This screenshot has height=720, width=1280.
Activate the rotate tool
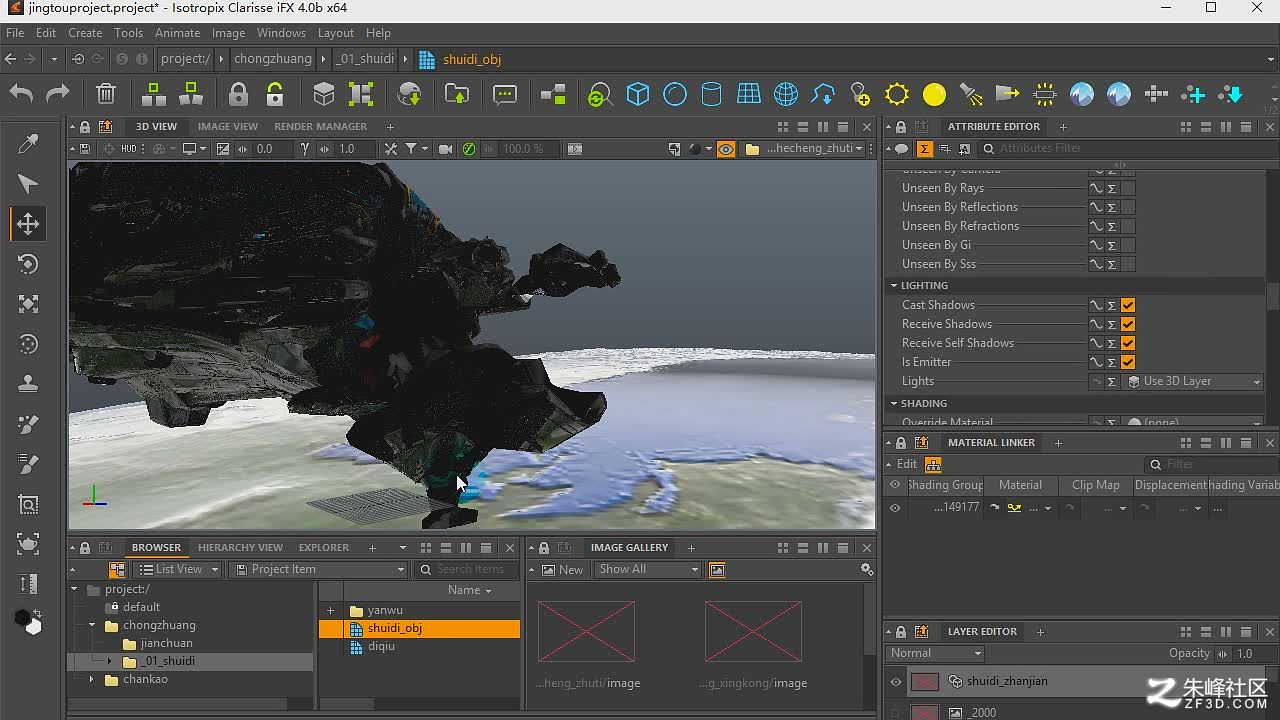pyautogui.click(x=28, y=264)
